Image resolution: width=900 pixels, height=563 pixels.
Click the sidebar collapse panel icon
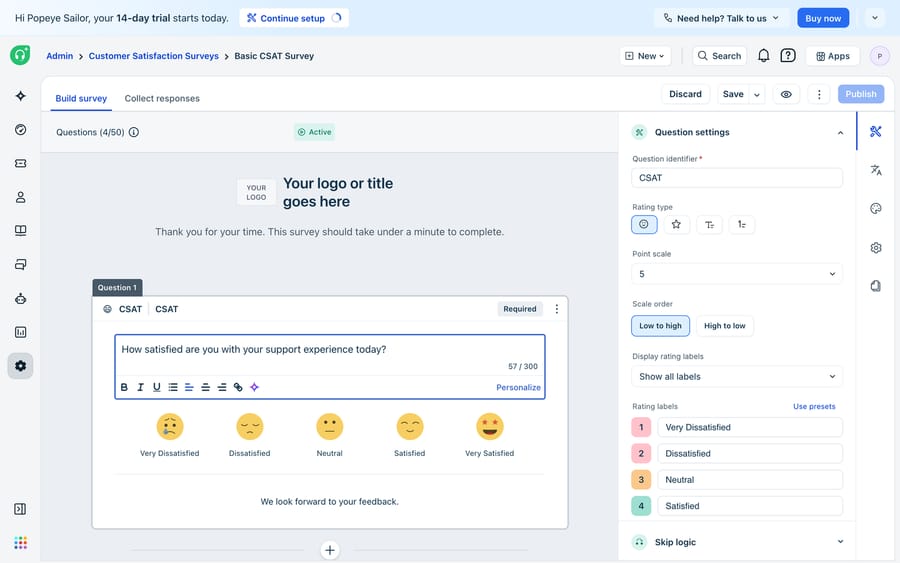coord(20,509)
